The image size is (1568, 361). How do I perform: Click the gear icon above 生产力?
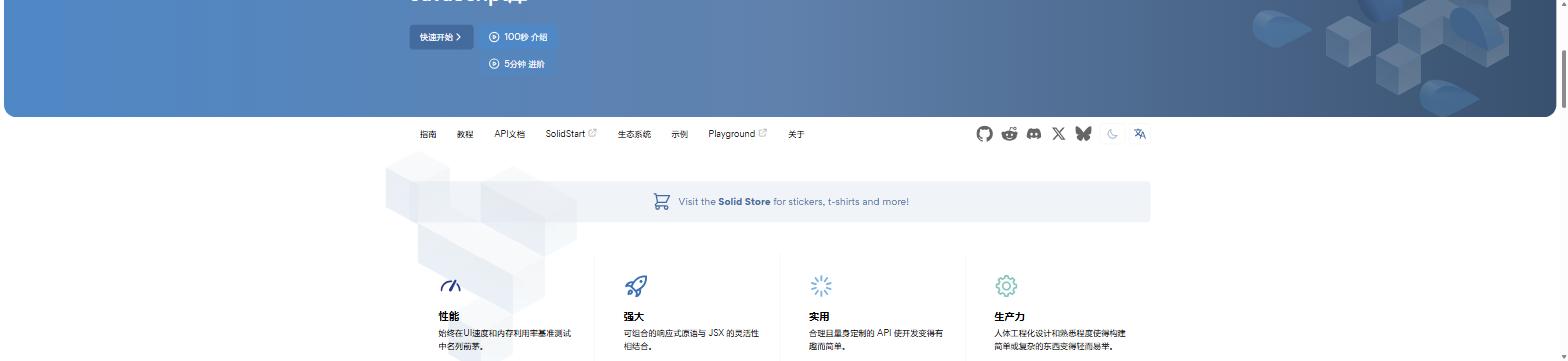pyautogui.click(x=1006, y=286)
